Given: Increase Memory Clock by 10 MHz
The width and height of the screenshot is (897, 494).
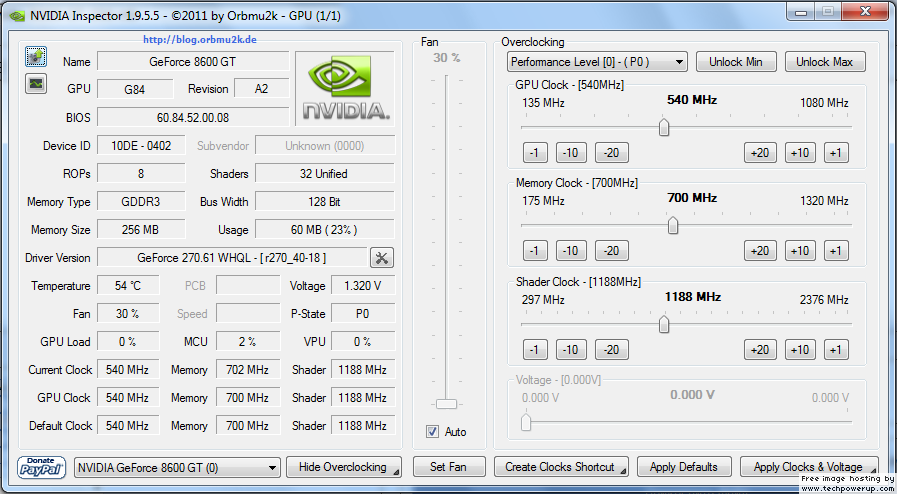Looking at the screenshot, I should [x=800, y=250].
